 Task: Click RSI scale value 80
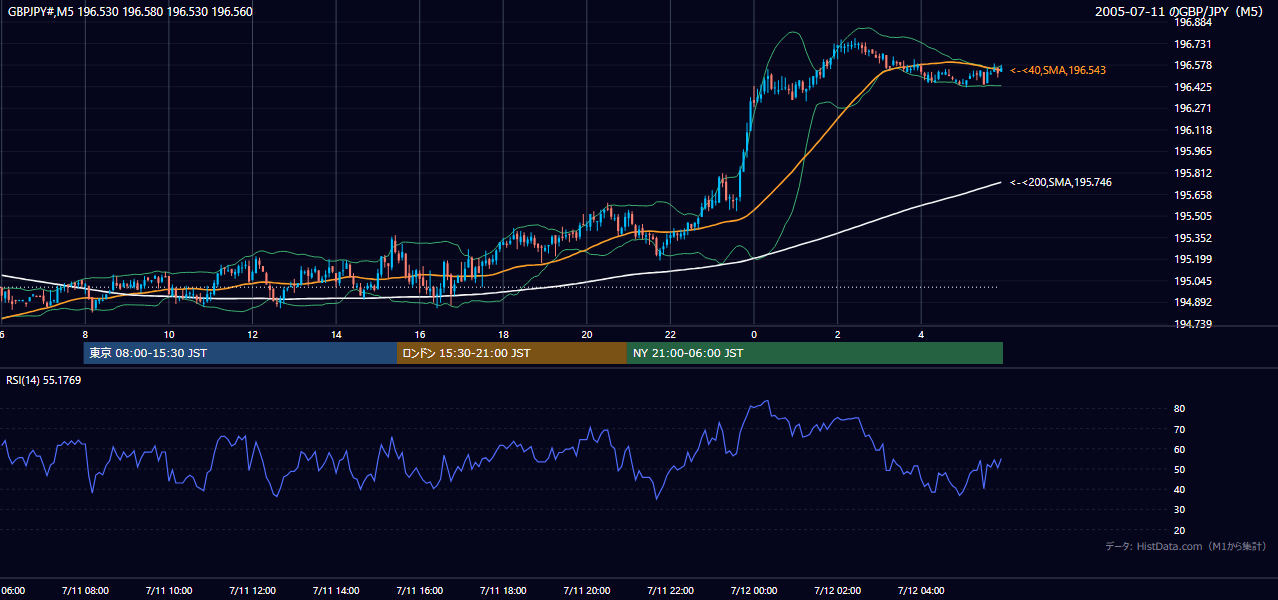click(1180, 409)
